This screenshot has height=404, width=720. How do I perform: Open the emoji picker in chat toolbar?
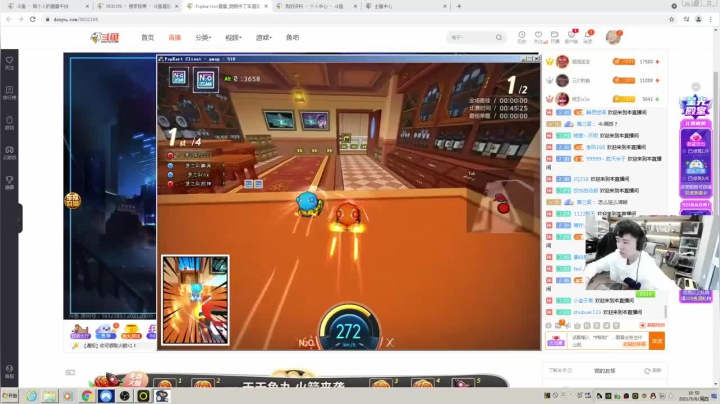[x=548, y=325]
